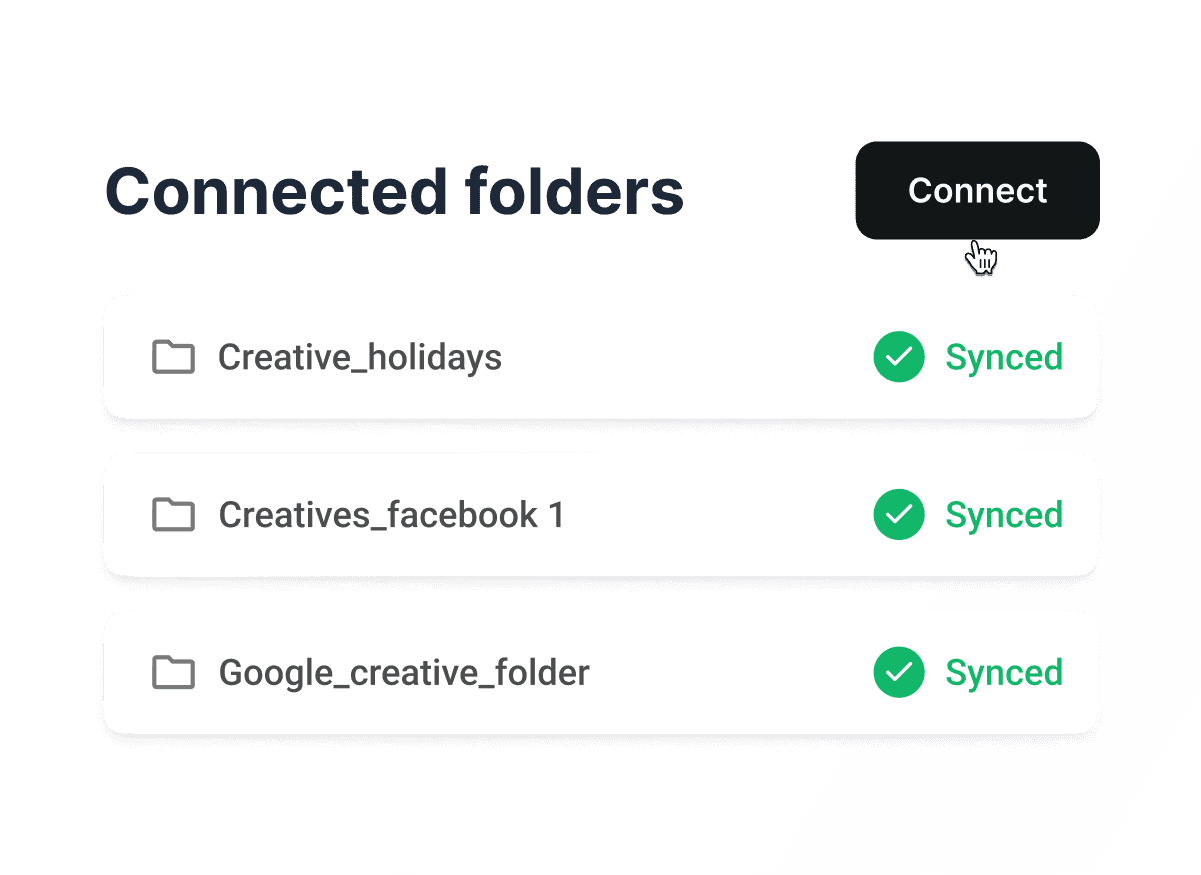Click the green checkmark in Creative_holidays row
This screenshot has width=1201, height=875.
point(899,357)
